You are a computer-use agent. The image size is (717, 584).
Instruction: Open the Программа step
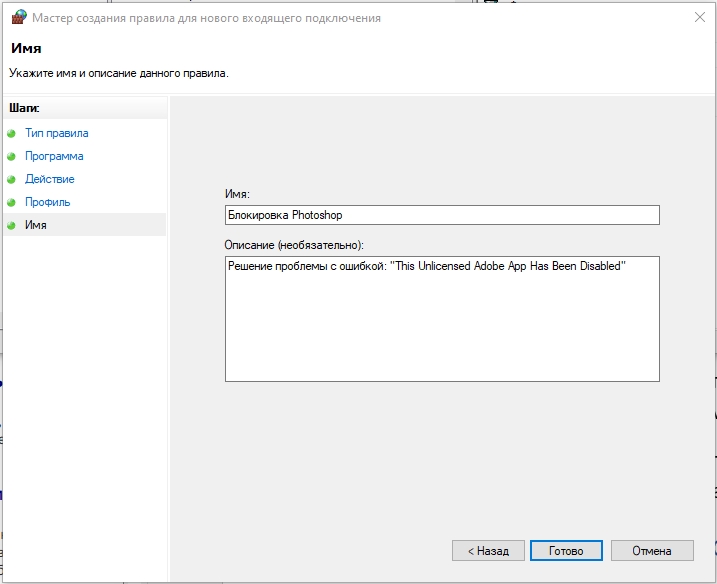coord(54,156)
